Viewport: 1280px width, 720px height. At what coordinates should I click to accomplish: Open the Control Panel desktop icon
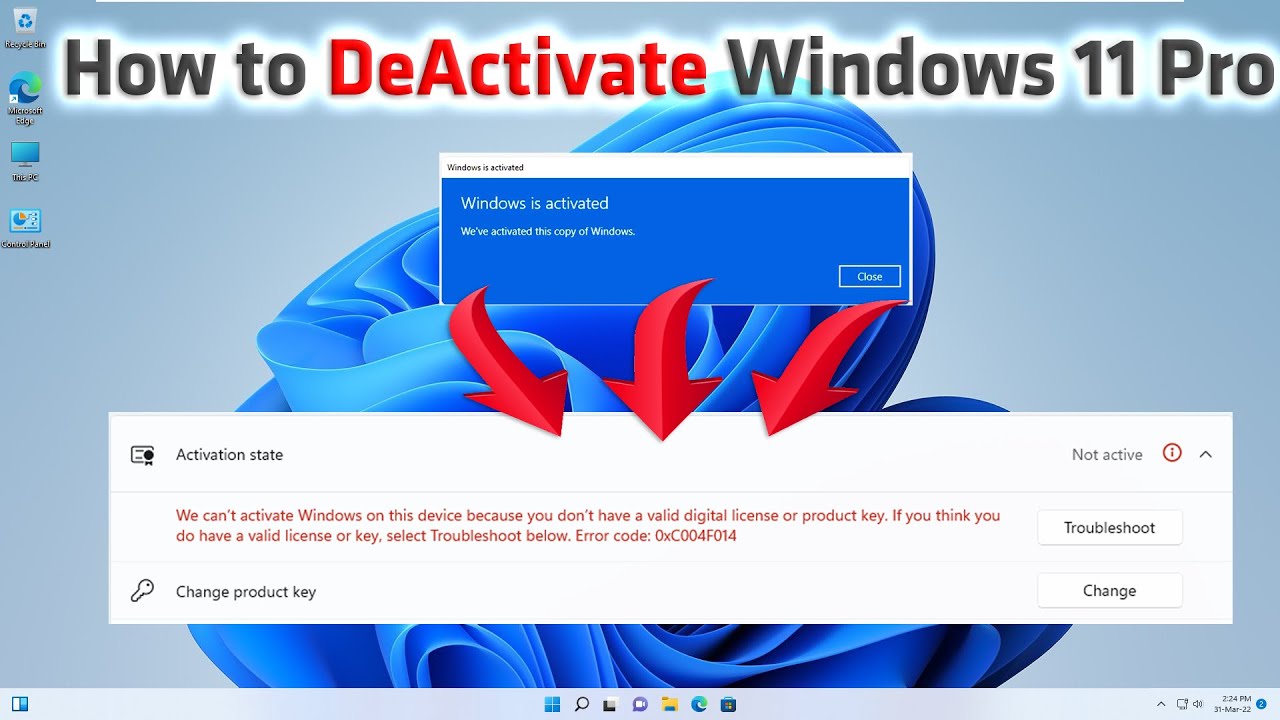pyautogui.click(x=24, y=222)
